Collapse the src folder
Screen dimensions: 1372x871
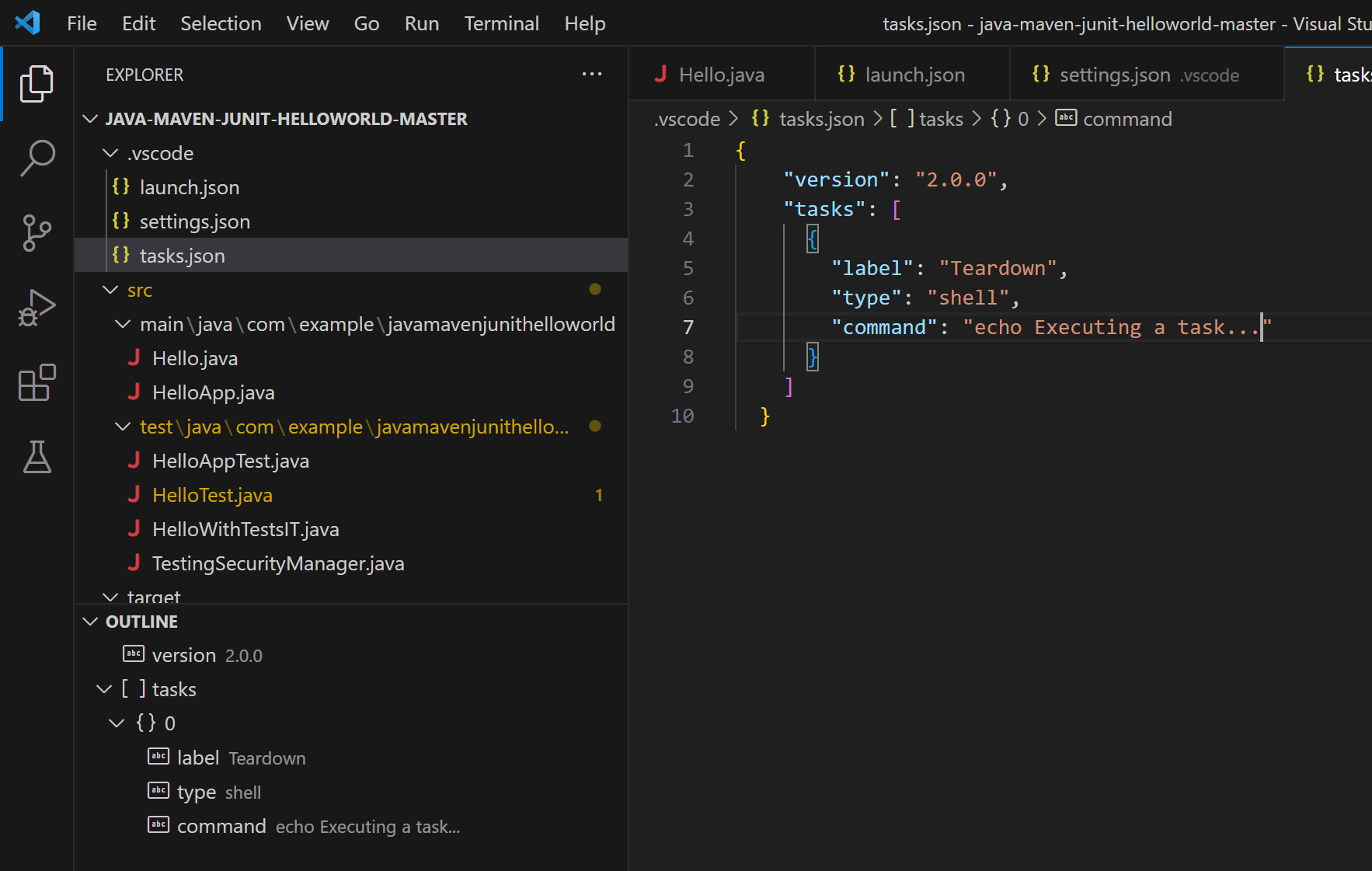[x=110, y=289]
